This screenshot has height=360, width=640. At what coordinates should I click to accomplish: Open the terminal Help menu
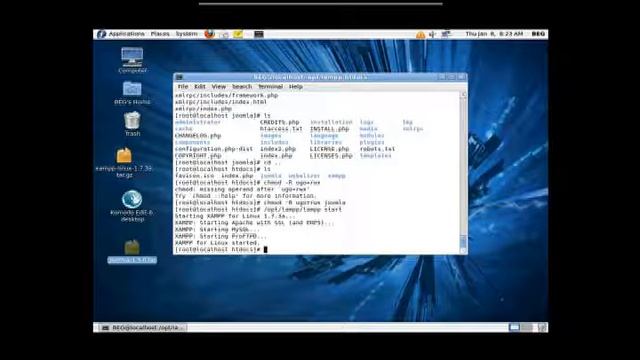coord(296,87)
